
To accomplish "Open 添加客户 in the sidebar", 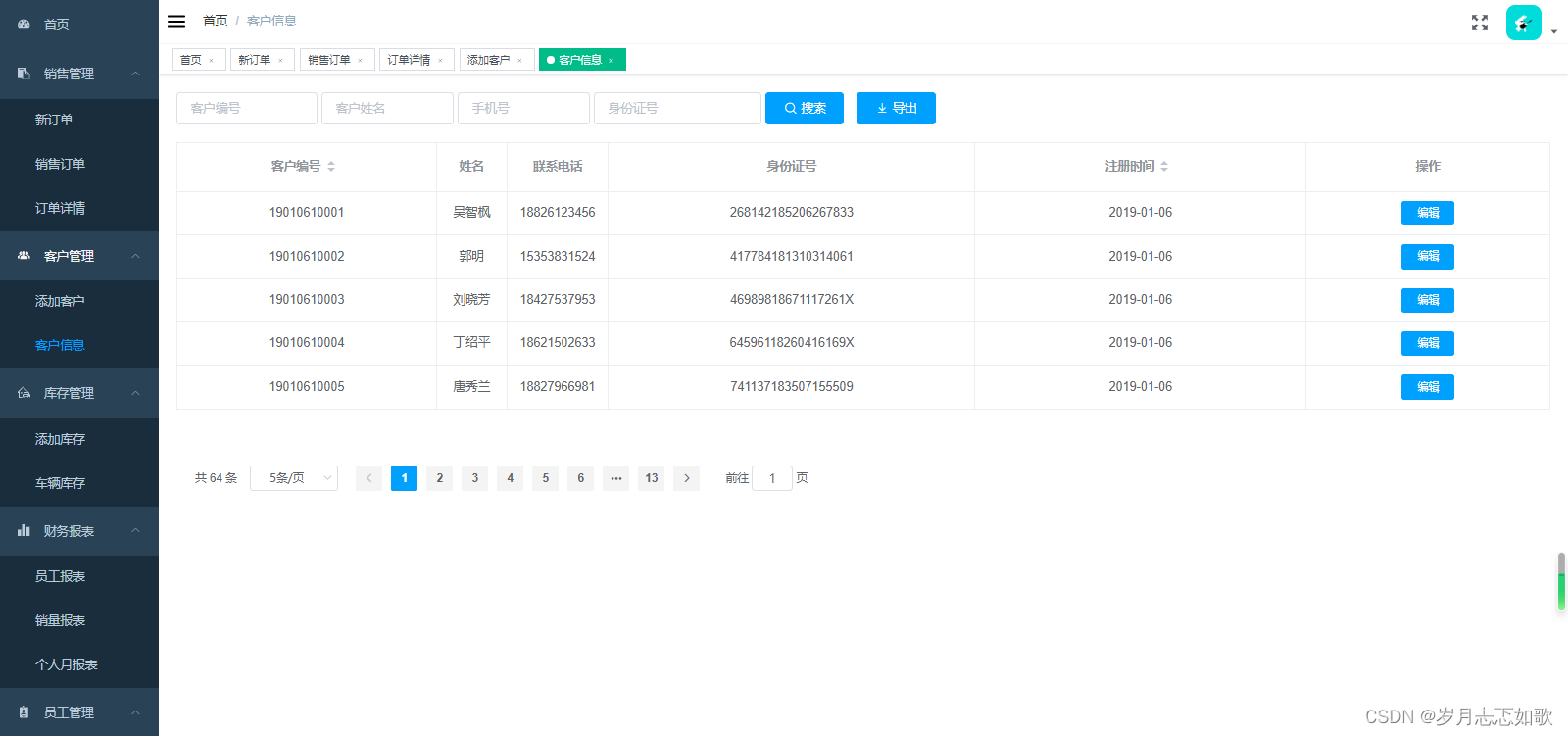I will tap(79, 301).
